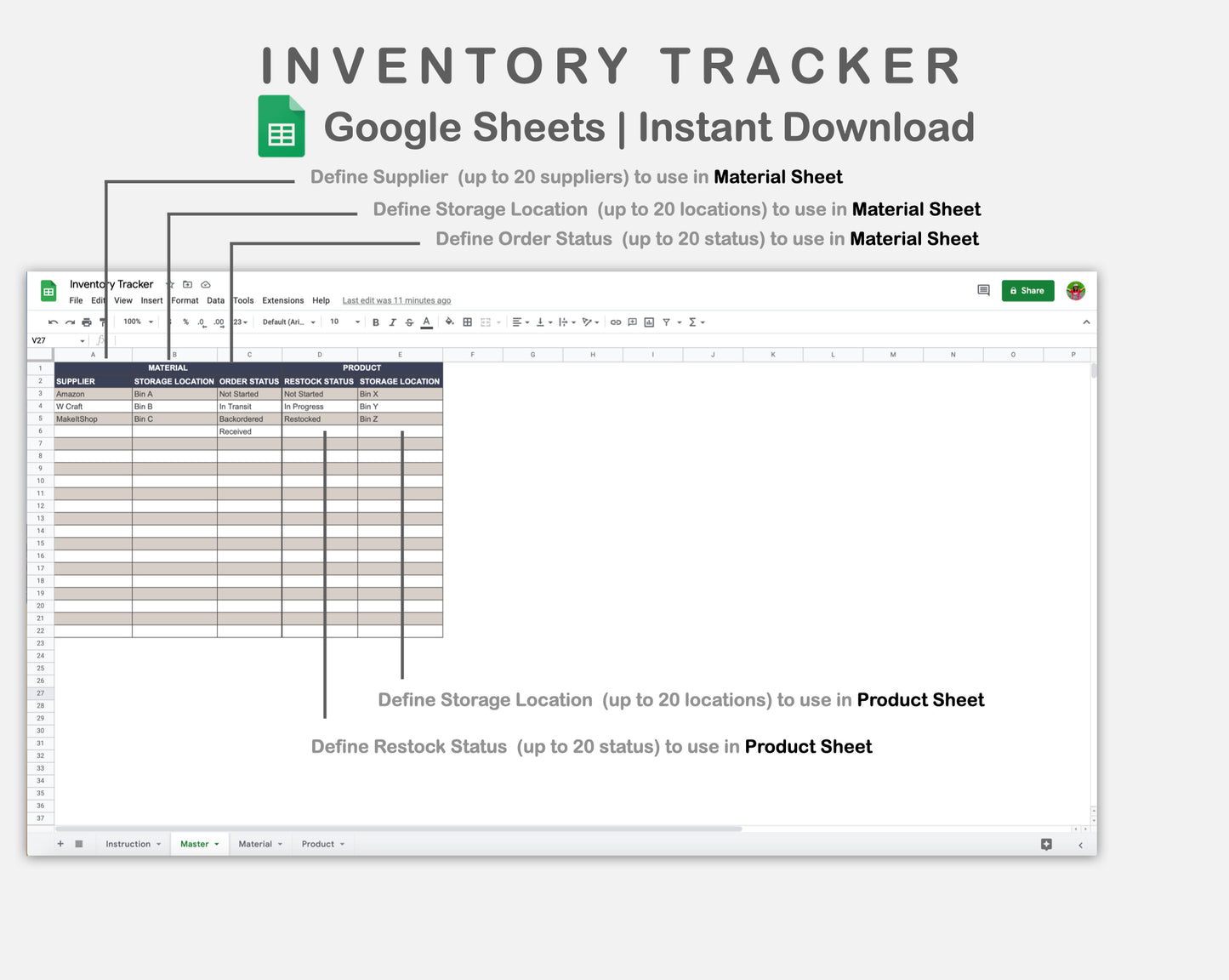Open the Fill color tool

click(449, 322)
